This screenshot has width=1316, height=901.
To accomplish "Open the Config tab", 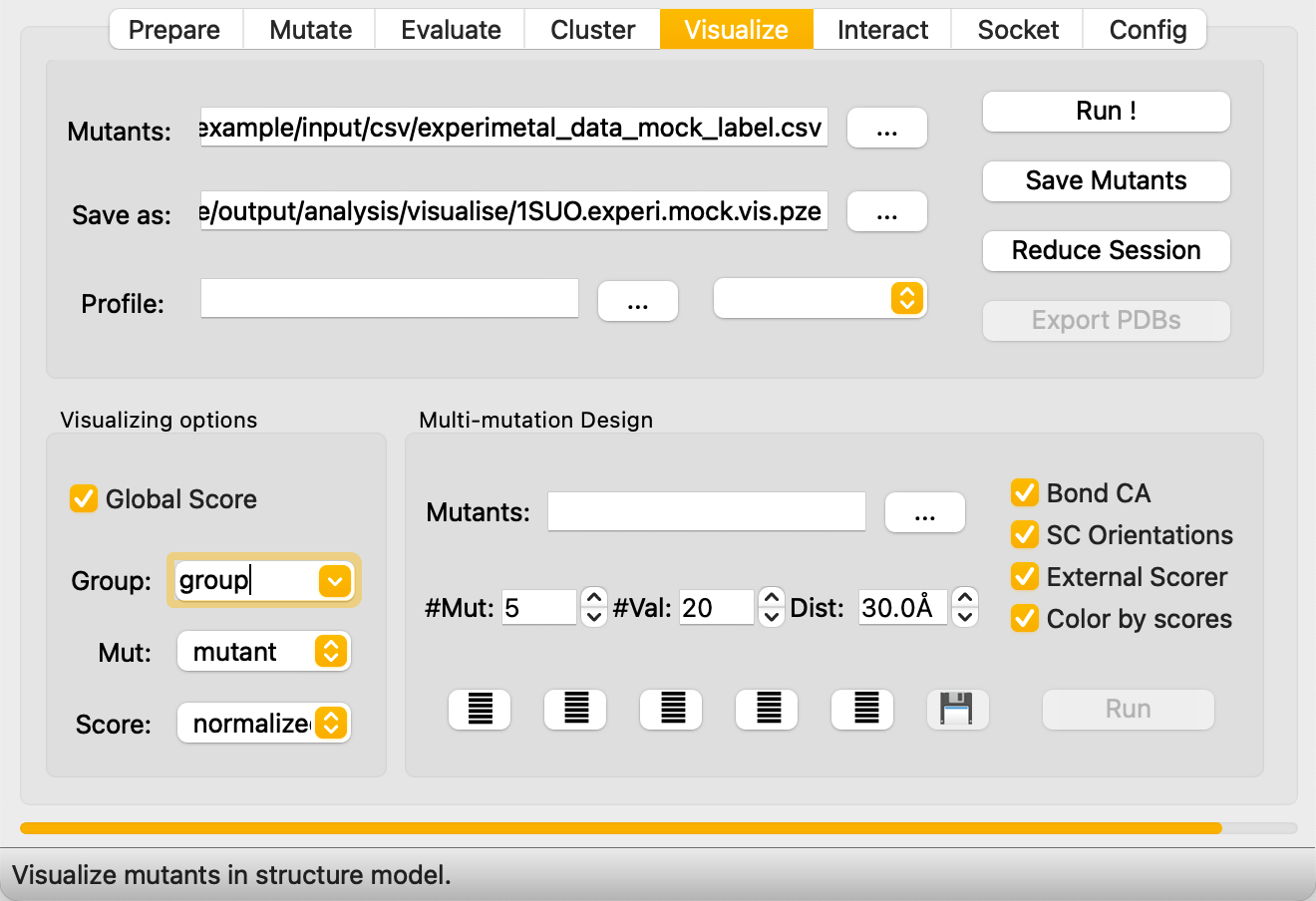I will 1147,30.
